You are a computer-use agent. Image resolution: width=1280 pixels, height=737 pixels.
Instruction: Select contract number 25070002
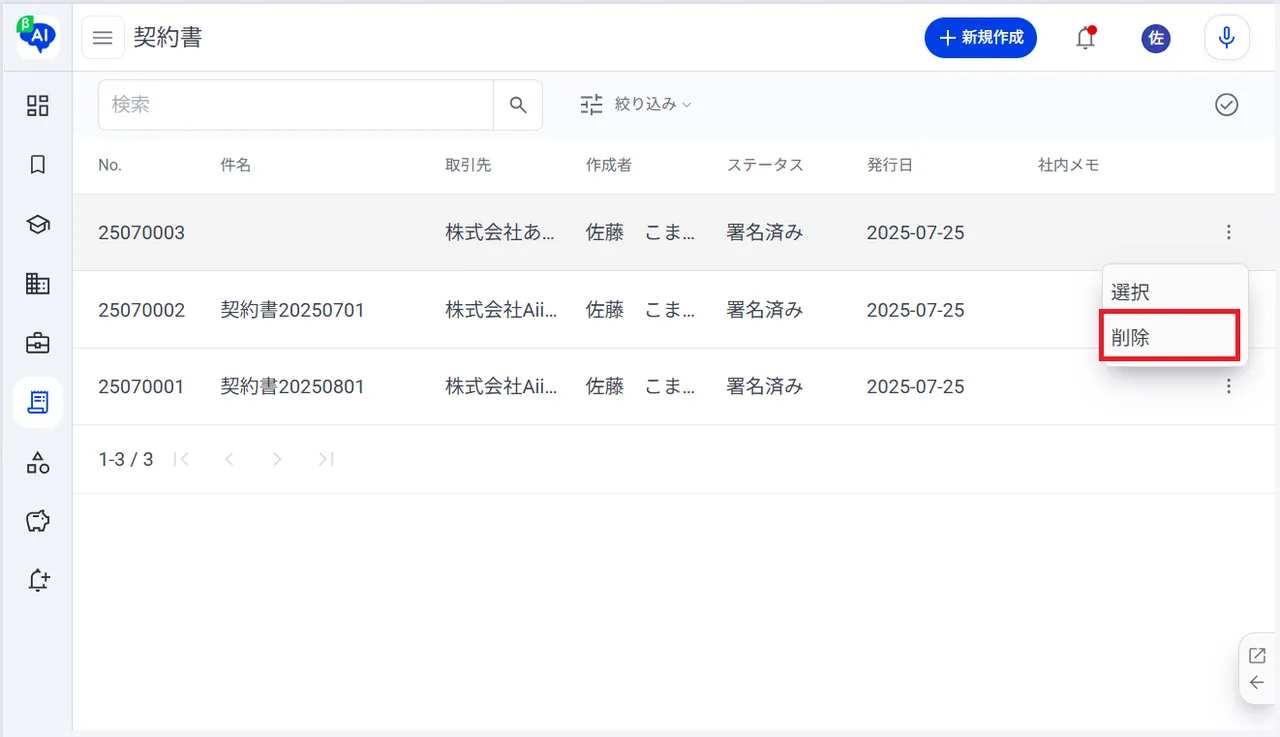point(141,309)
